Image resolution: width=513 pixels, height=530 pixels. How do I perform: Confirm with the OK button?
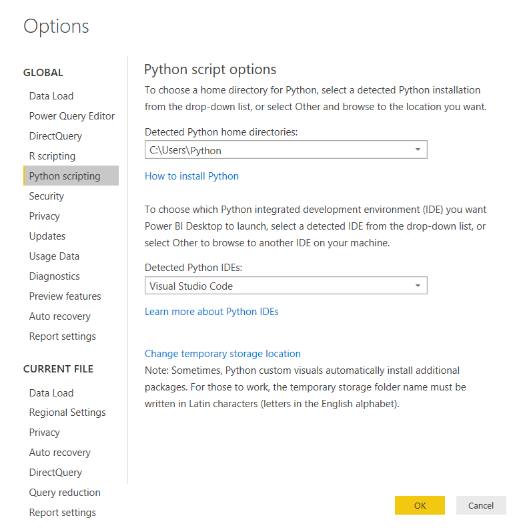pos(420,505)
